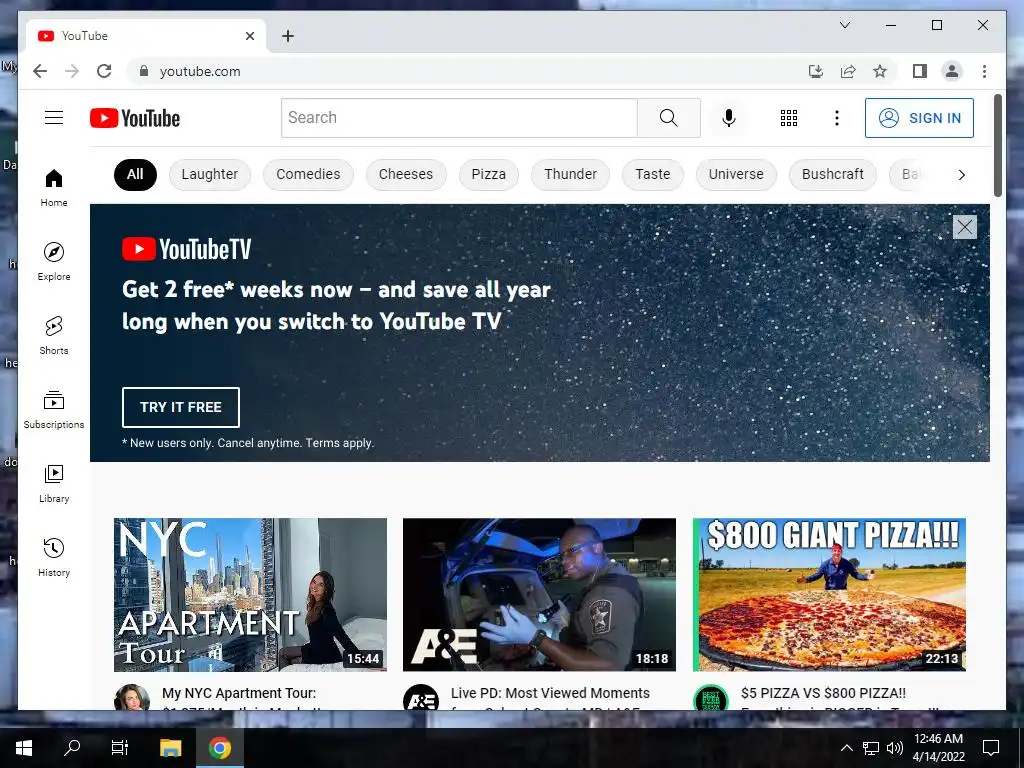Open Windows Start menu
The width and height of the screenshot is (1024, 768).
[x=24, y=748]
